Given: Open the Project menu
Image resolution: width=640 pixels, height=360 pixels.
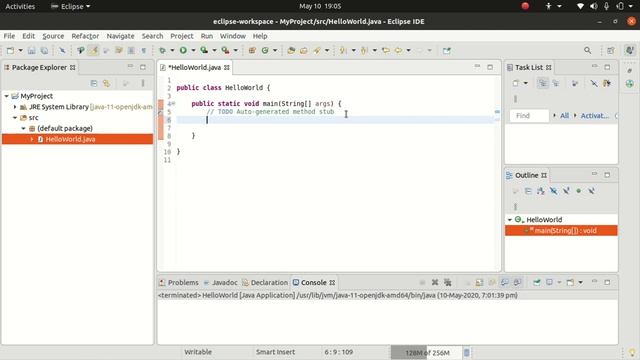Looking at the screenshot, I should tap(182, 36).
